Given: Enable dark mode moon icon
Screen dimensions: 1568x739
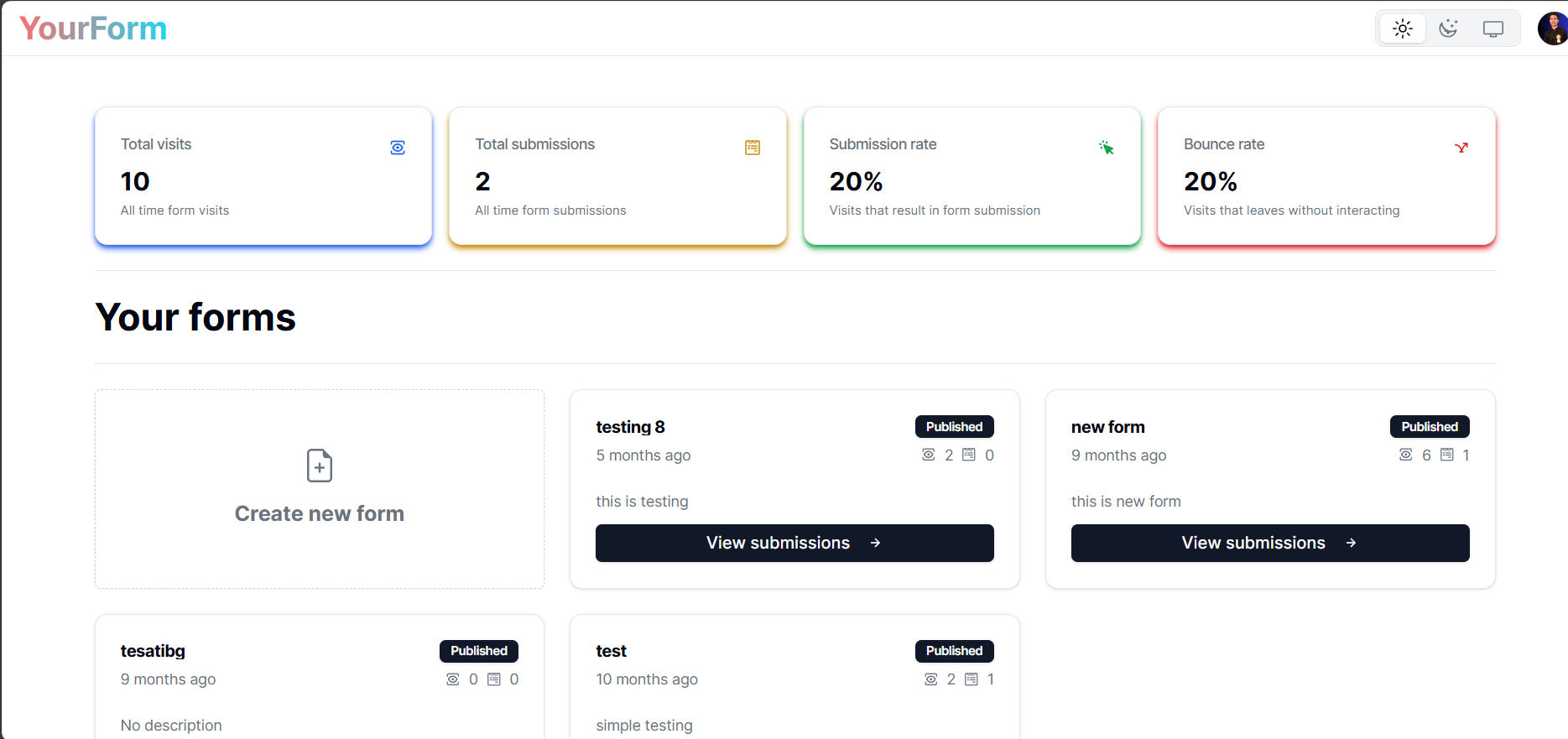Looking at the screenshot, I should [1447, 29].
